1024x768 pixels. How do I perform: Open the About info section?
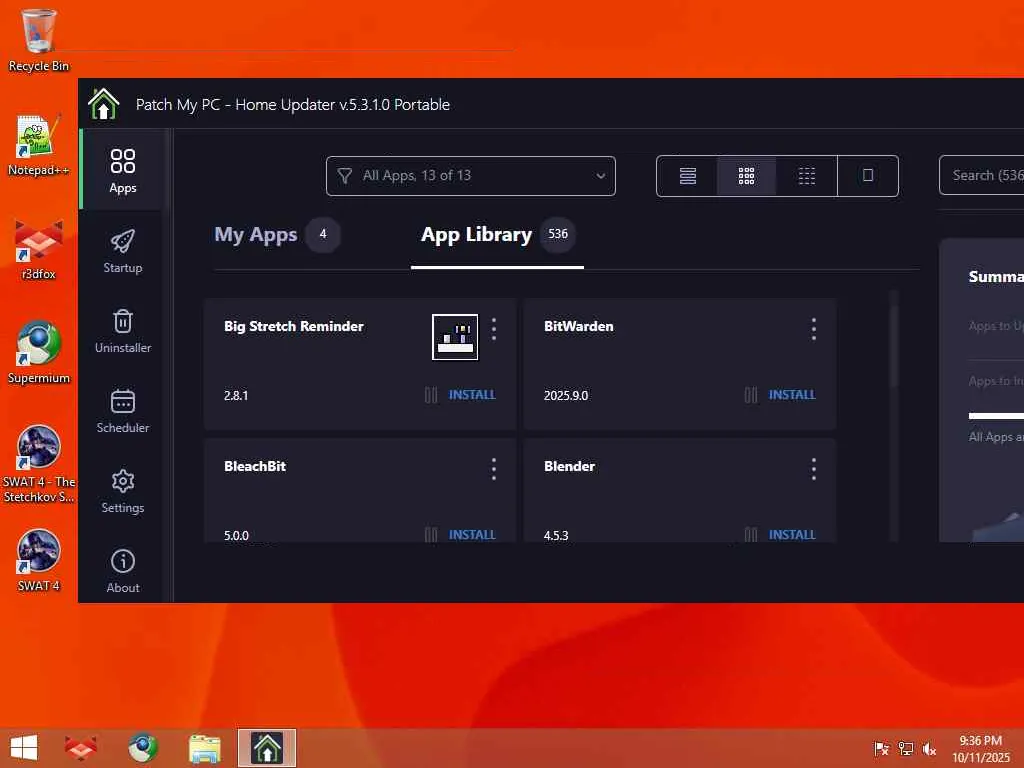(123, 571)
